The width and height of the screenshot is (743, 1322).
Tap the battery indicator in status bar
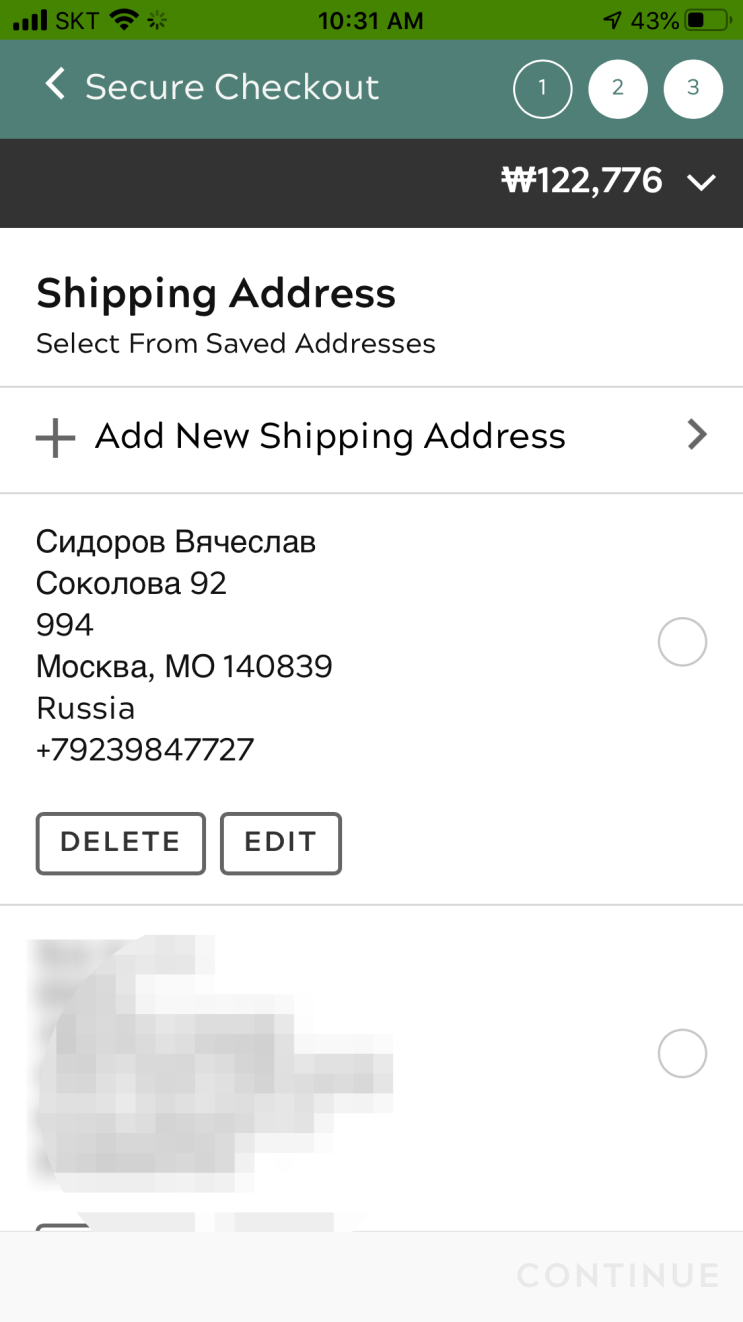pos(709,20)
